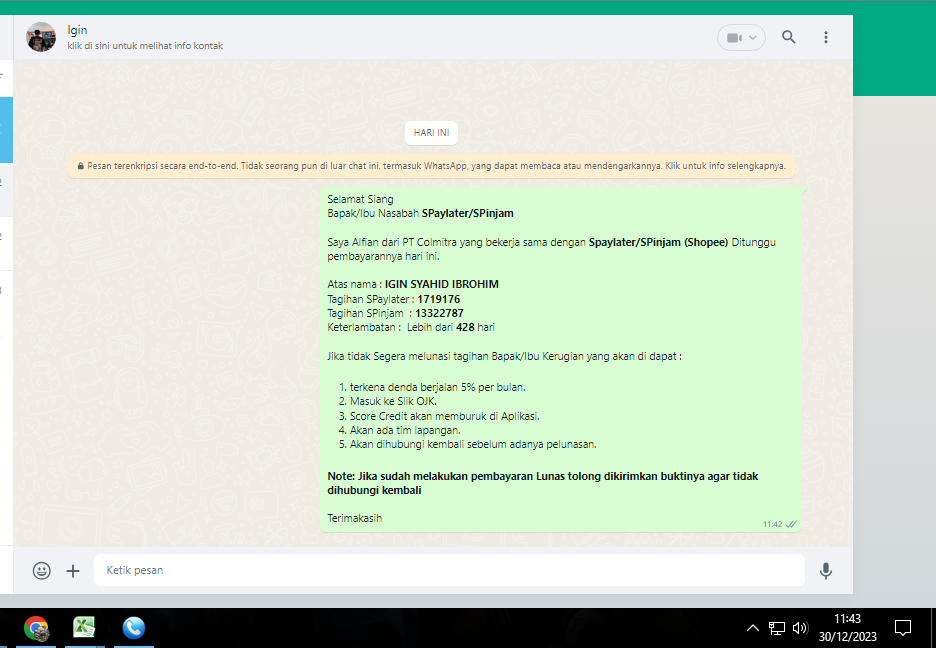The height and width of the screenshot is (648, 936).
Task: Start a video call with camera icon
Action: pos(734,38)
